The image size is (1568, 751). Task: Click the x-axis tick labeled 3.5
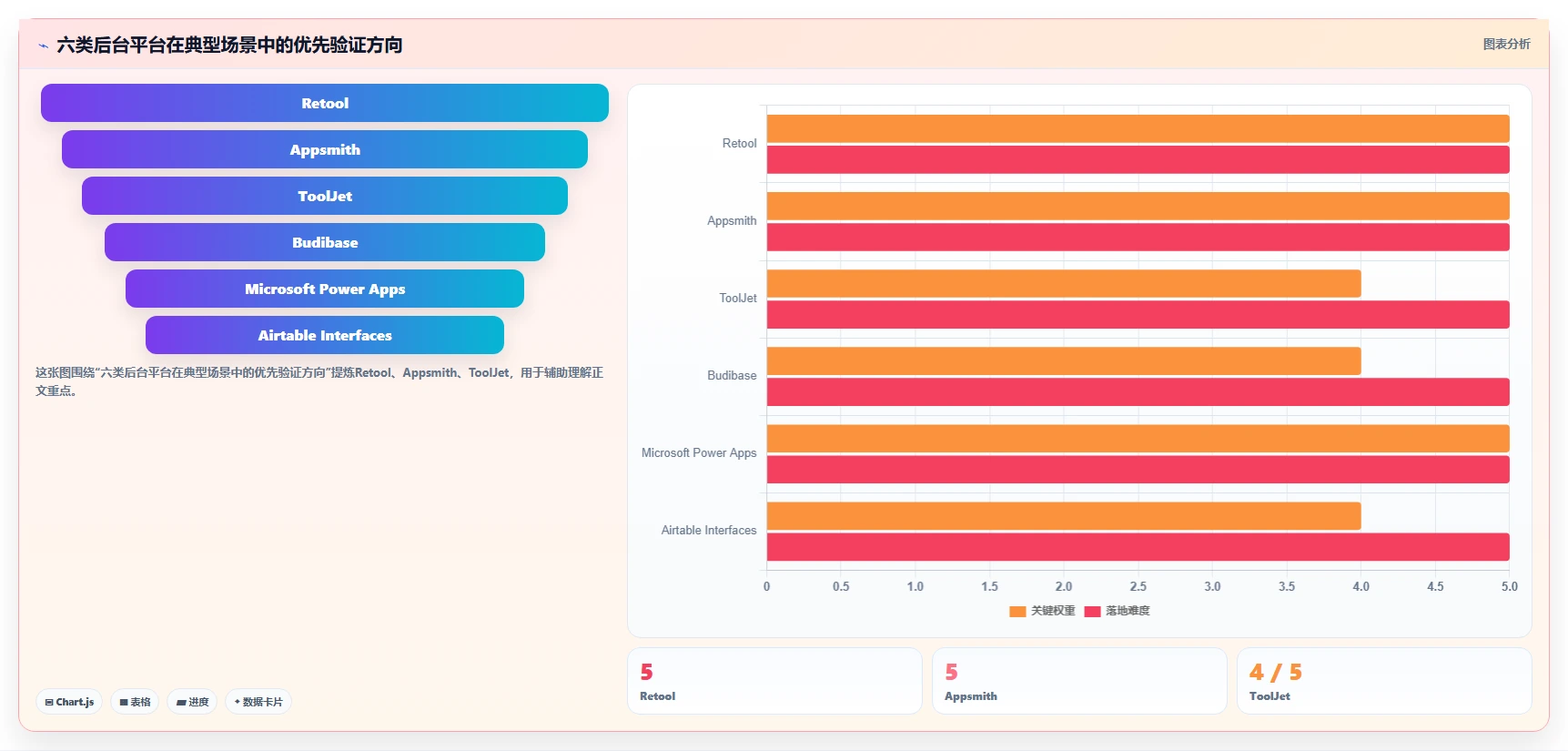[x=1287, y=587]
